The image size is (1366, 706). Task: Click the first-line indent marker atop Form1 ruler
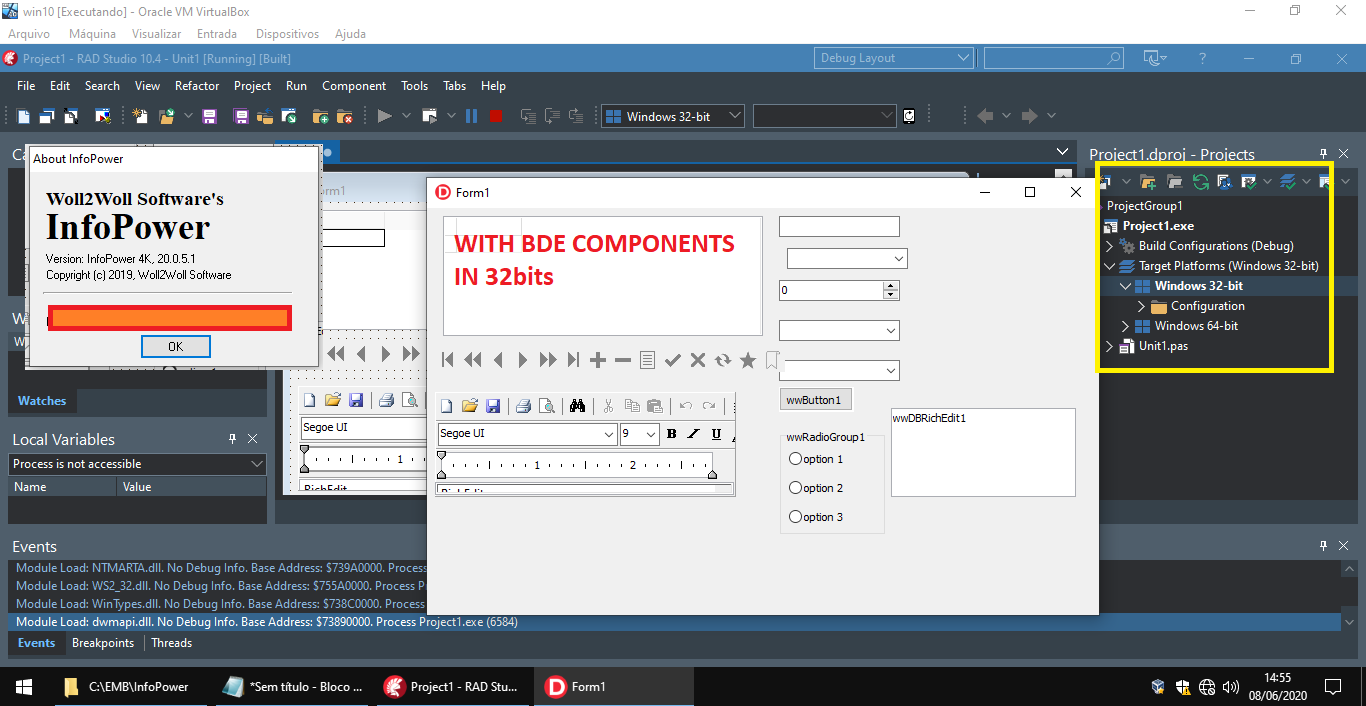click(x=442, y=456)
